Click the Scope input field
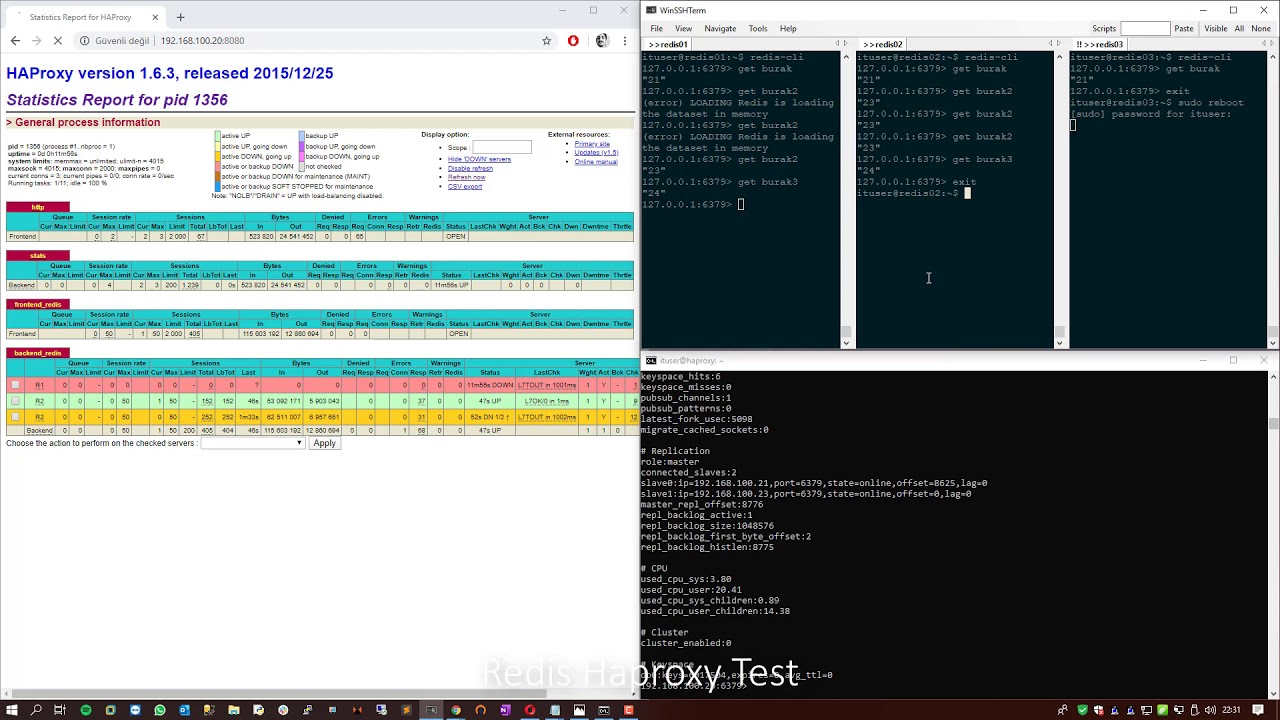This screenshot has width=1280, height=720. [502, 147]
